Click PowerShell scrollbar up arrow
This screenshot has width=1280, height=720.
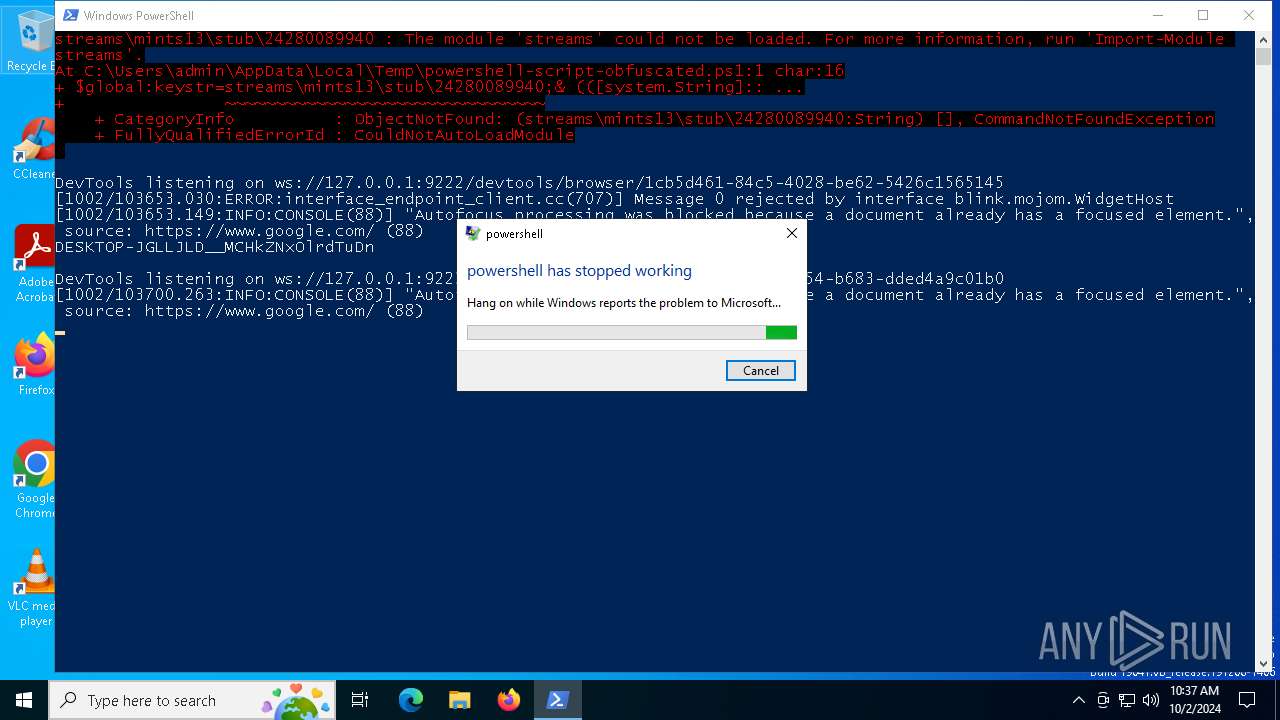point(1263,39)
